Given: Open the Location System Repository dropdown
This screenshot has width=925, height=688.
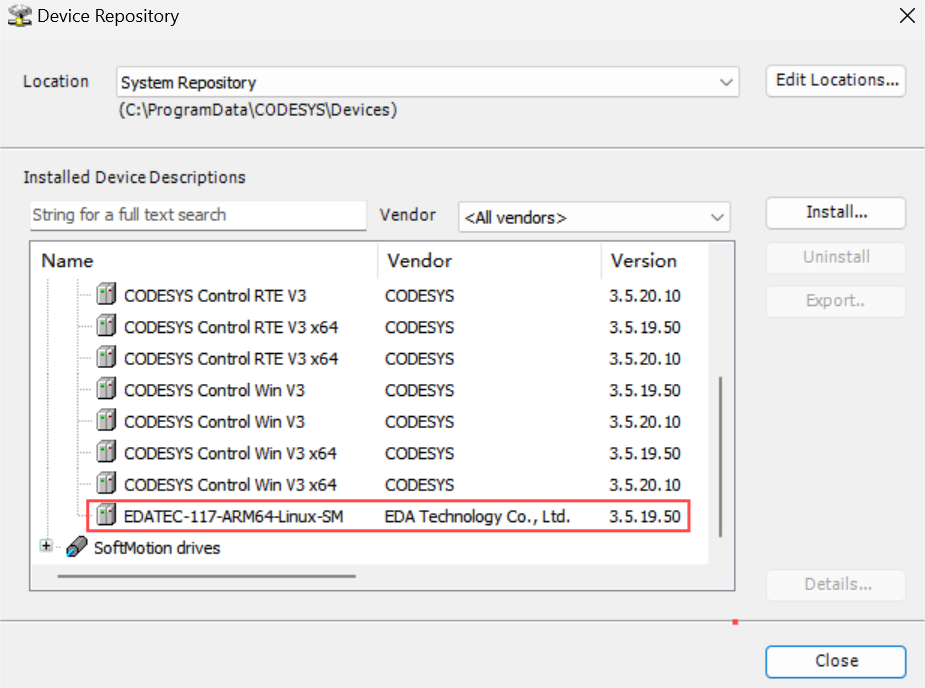Looking at the screenshot, I should tap(428, 82).
